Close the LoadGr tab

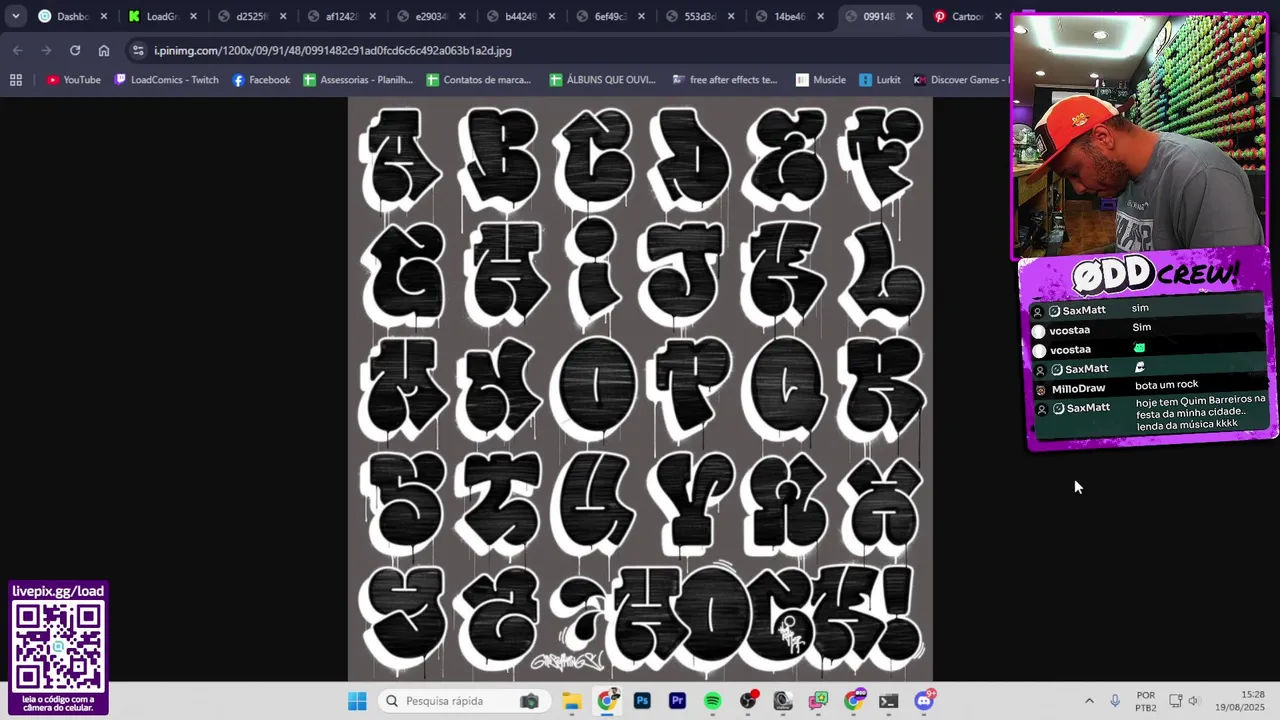click(x=193, y=16)
